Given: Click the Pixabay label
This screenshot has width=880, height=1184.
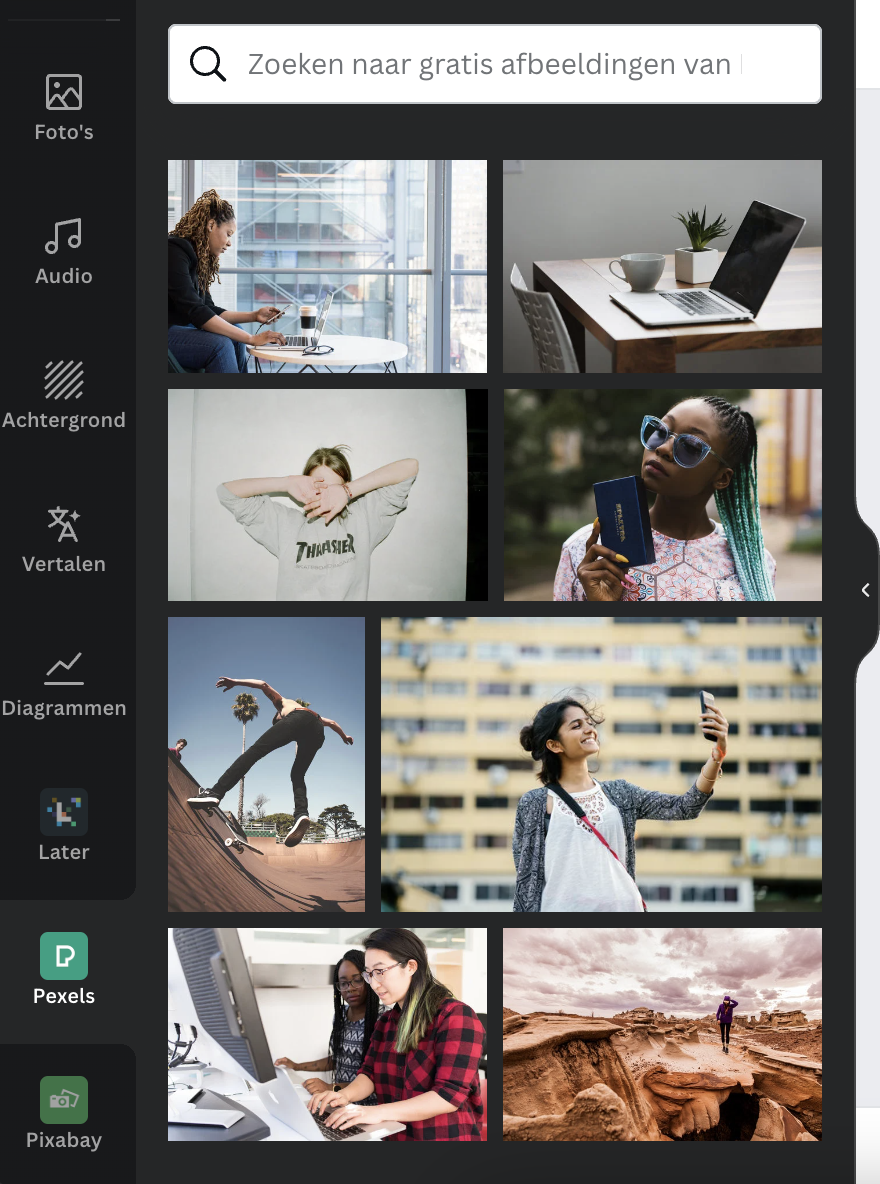Looking at the screenshot, I should (x=63, y=1140).
